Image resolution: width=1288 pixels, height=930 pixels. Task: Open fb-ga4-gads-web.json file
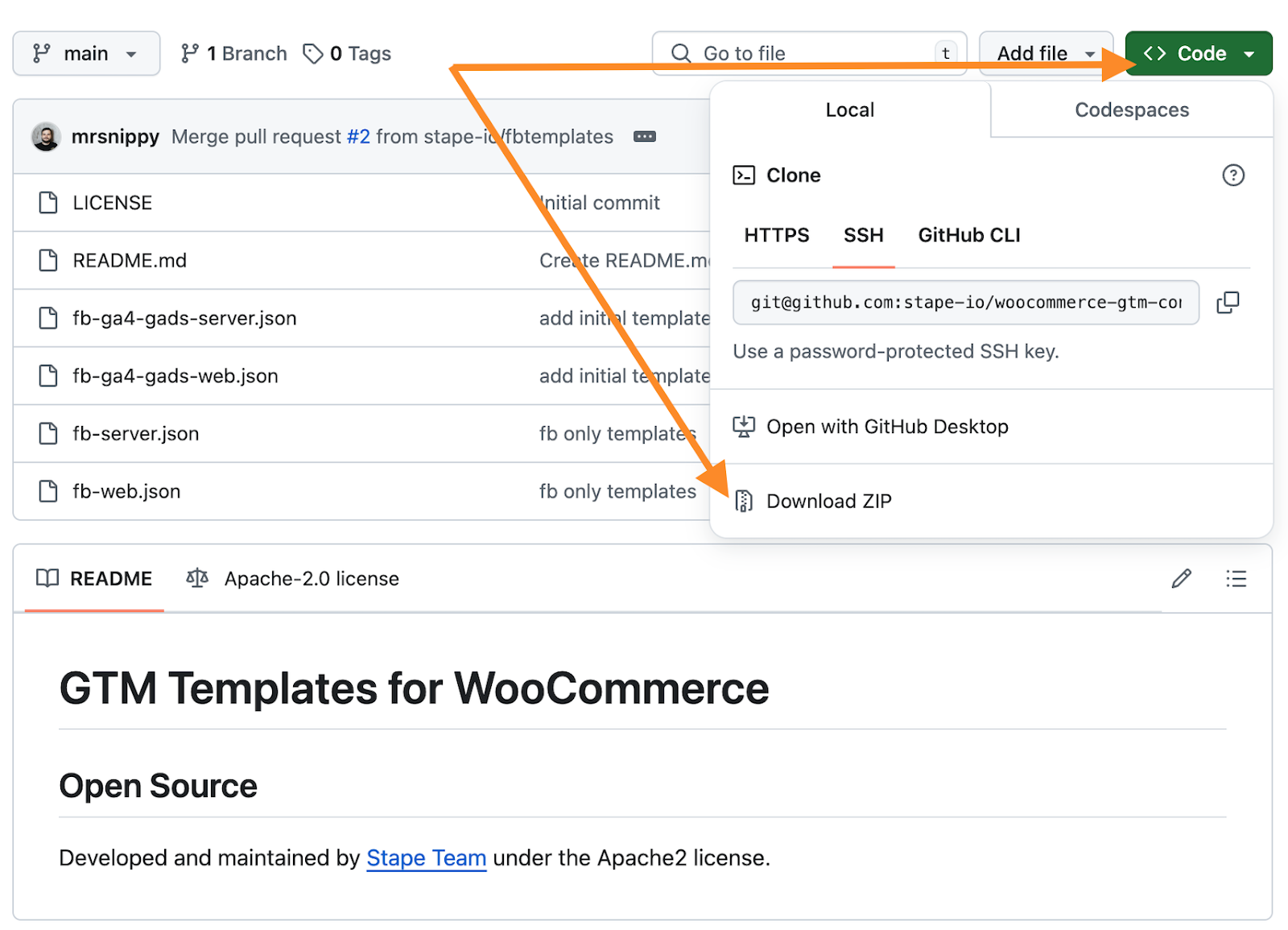[175, 376]
